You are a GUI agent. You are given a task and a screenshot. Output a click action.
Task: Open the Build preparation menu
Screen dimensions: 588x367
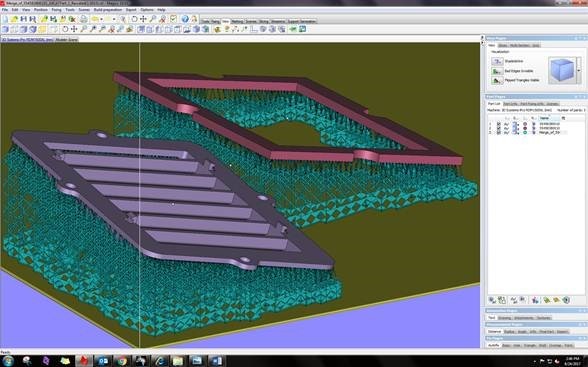[108, 10]
